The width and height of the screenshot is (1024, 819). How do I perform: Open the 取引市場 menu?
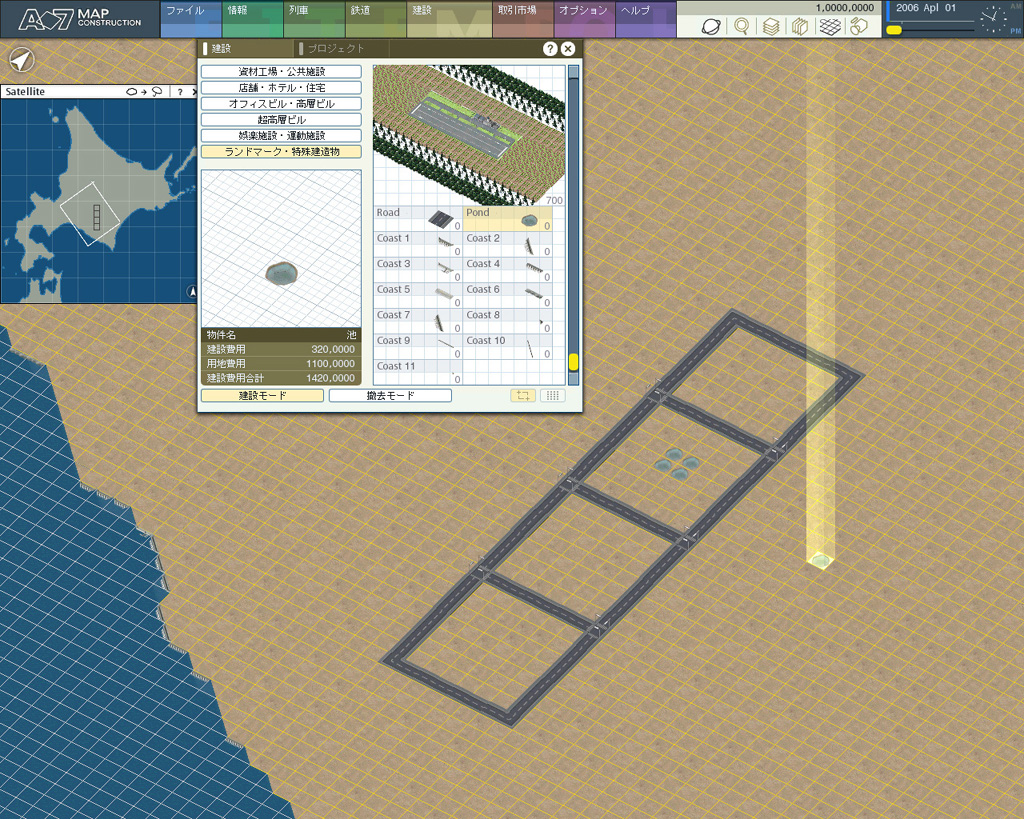(523, 19)
